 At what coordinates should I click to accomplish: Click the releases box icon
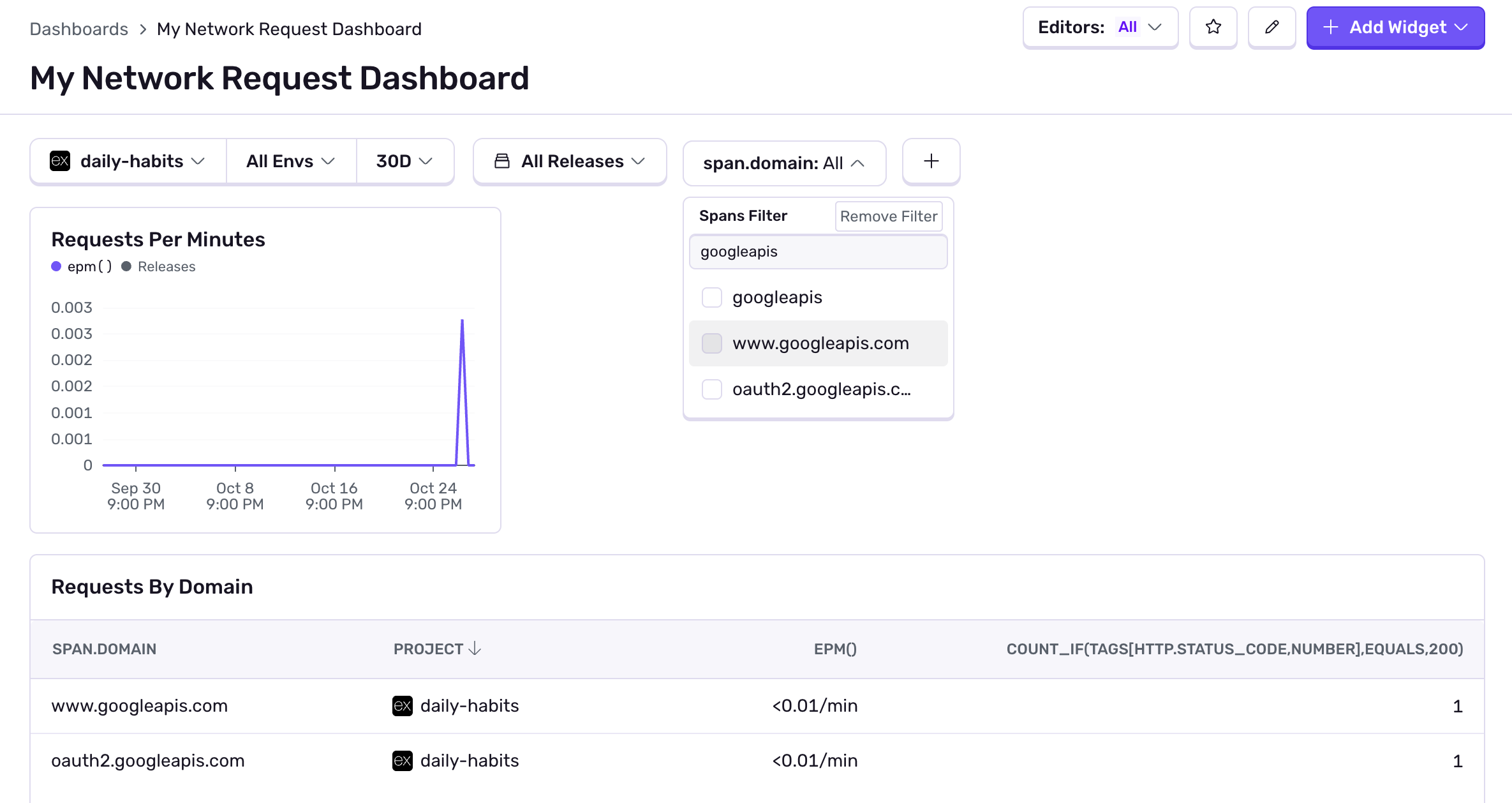[502, 161]
